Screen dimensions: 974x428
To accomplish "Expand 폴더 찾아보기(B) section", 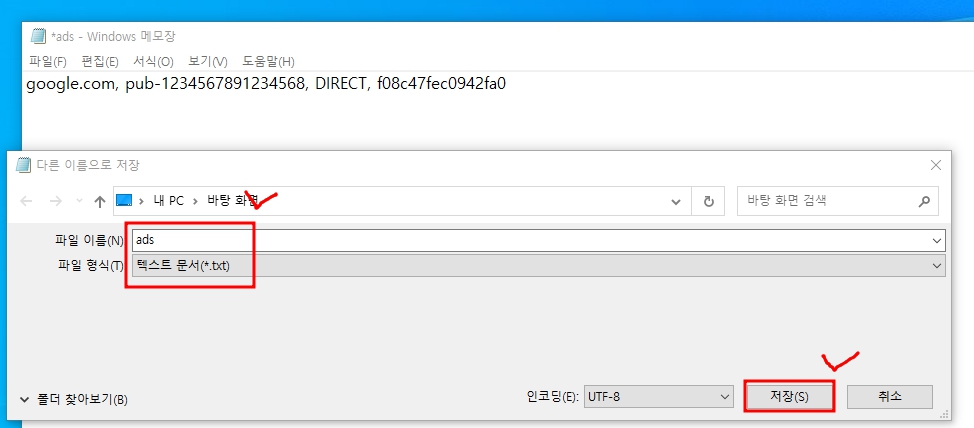I will tap(74, 399).
